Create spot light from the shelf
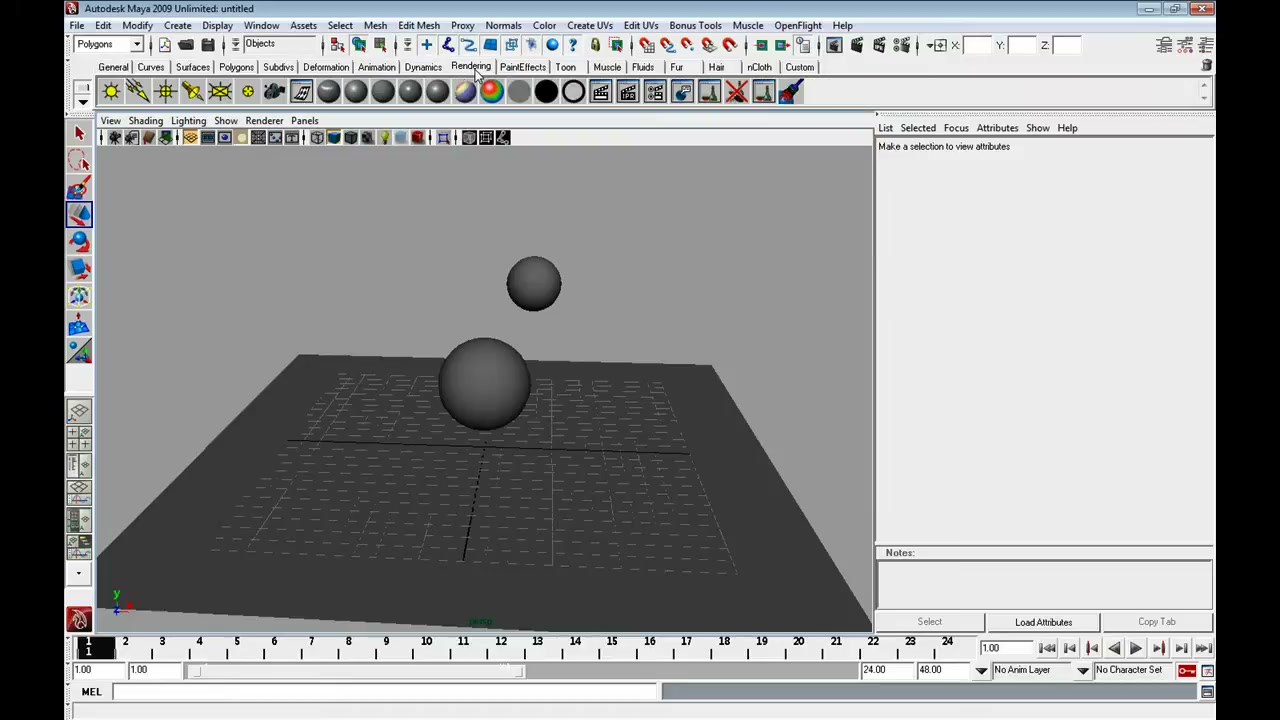 point(192,92)
